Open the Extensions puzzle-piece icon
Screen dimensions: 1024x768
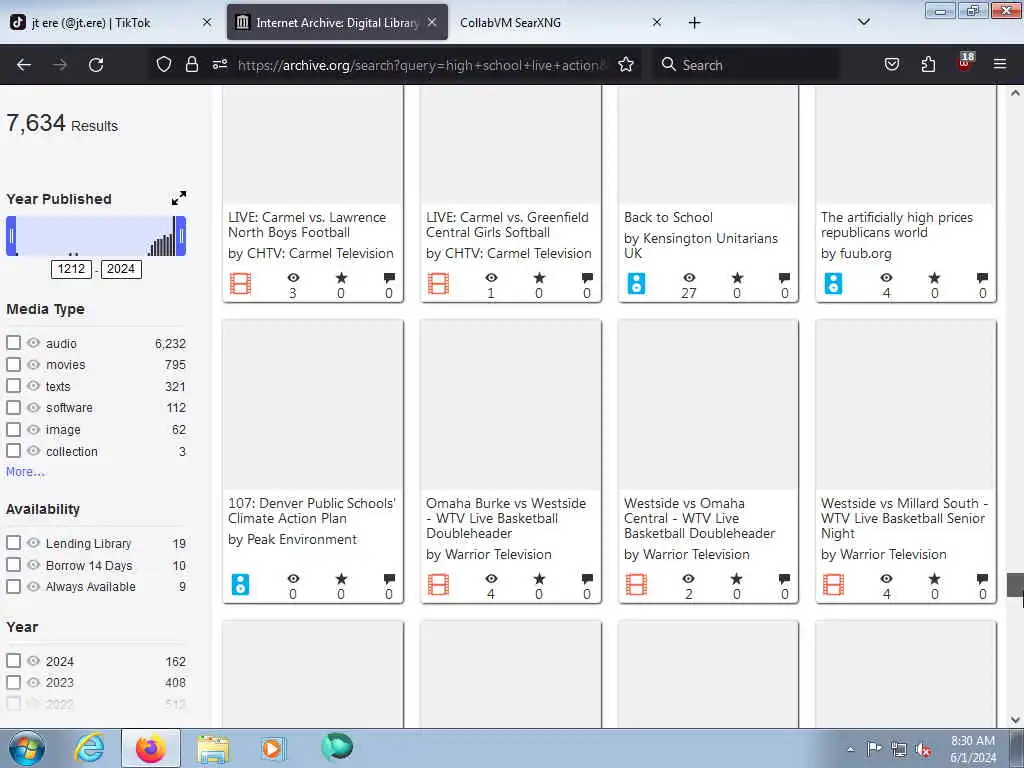point(928,64)
